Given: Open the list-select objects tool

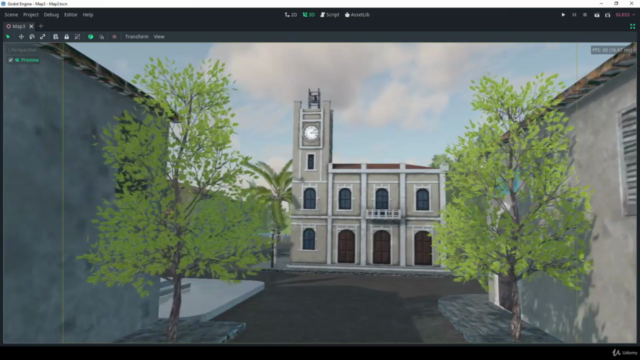Looking at the screenshot, I should (56, 37).
